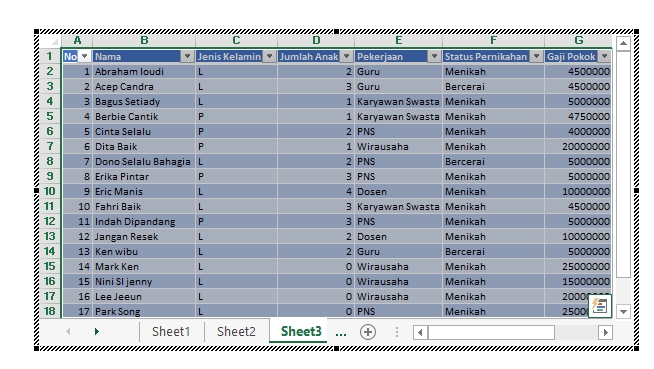Expand the Jenis Kelamin filter dropdown
The image size is (654, 369).
pyautogui.click(x=269, y=56)
